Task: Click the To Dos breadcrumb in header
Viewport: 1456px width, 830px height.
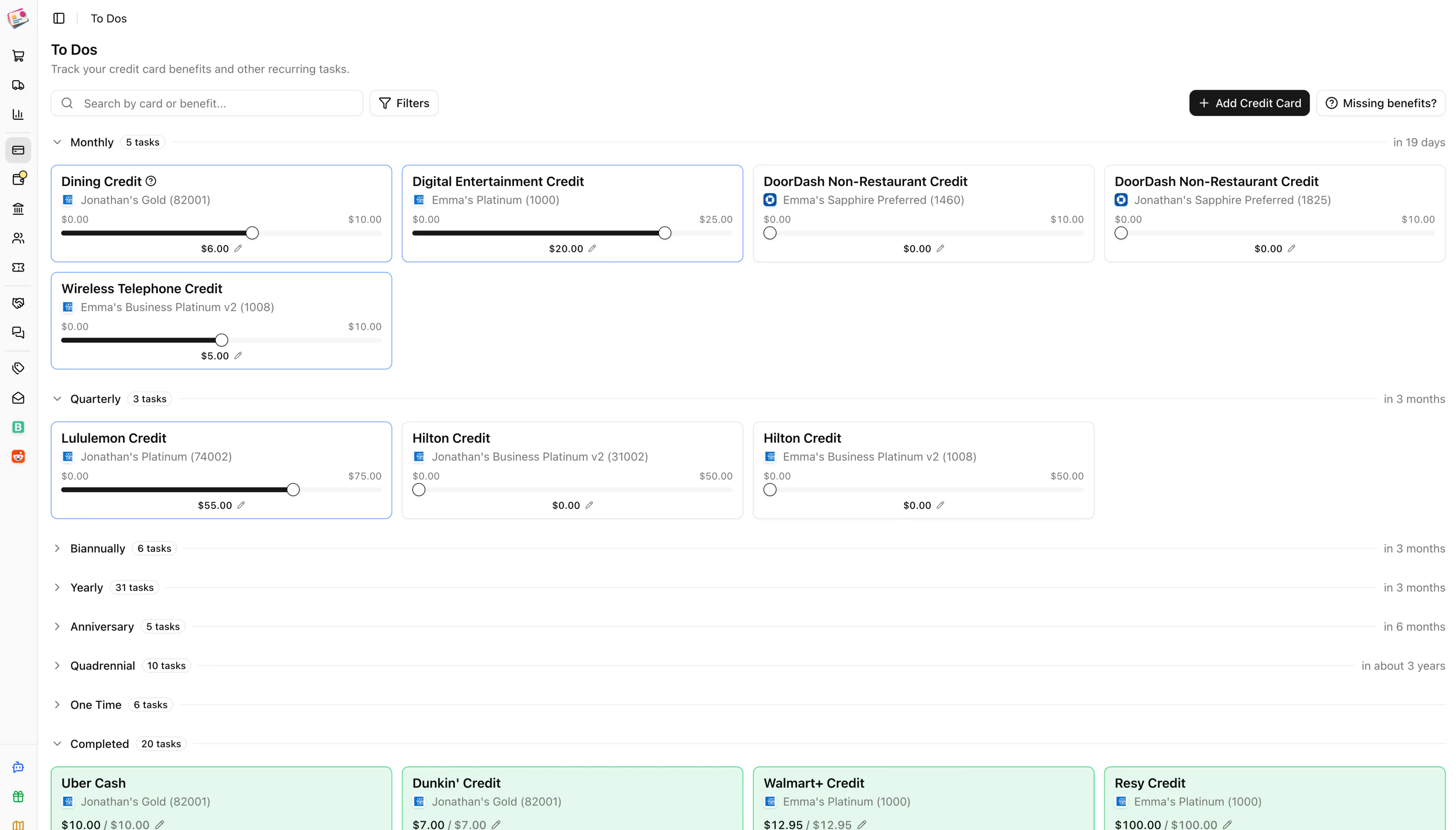Action: click(109, 18)
